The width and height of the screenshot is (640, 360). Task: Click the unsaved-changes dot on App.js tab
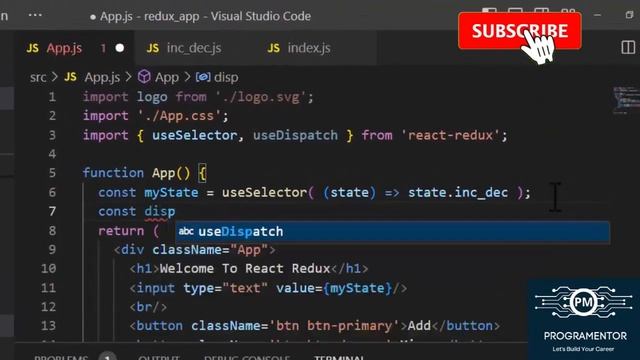coord(120,48)
